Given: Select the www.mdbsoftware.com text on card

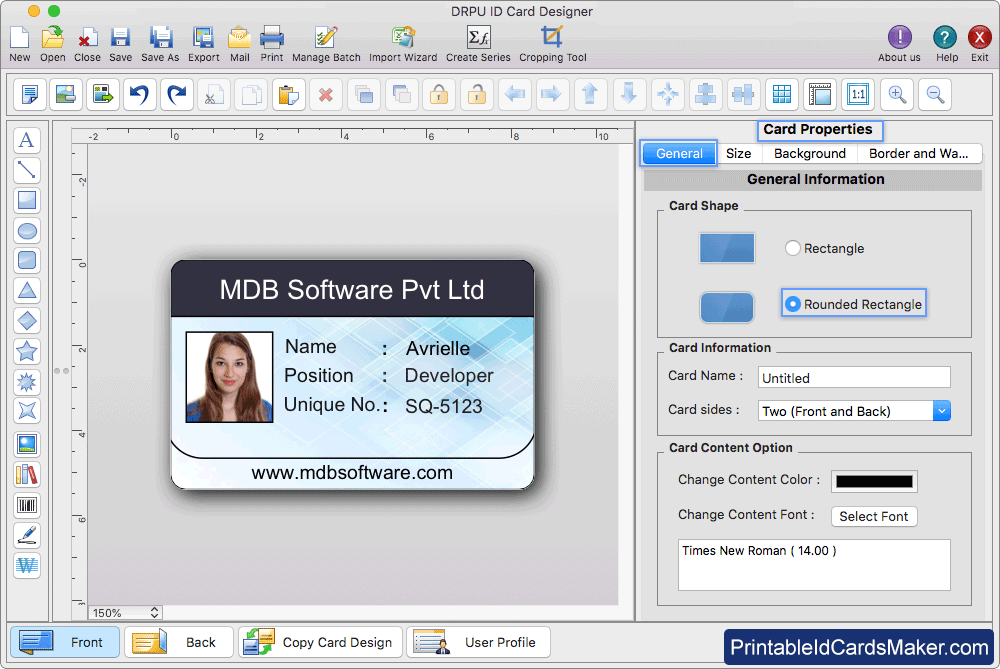Looking at the screenshot, I should tap(352, 473).
